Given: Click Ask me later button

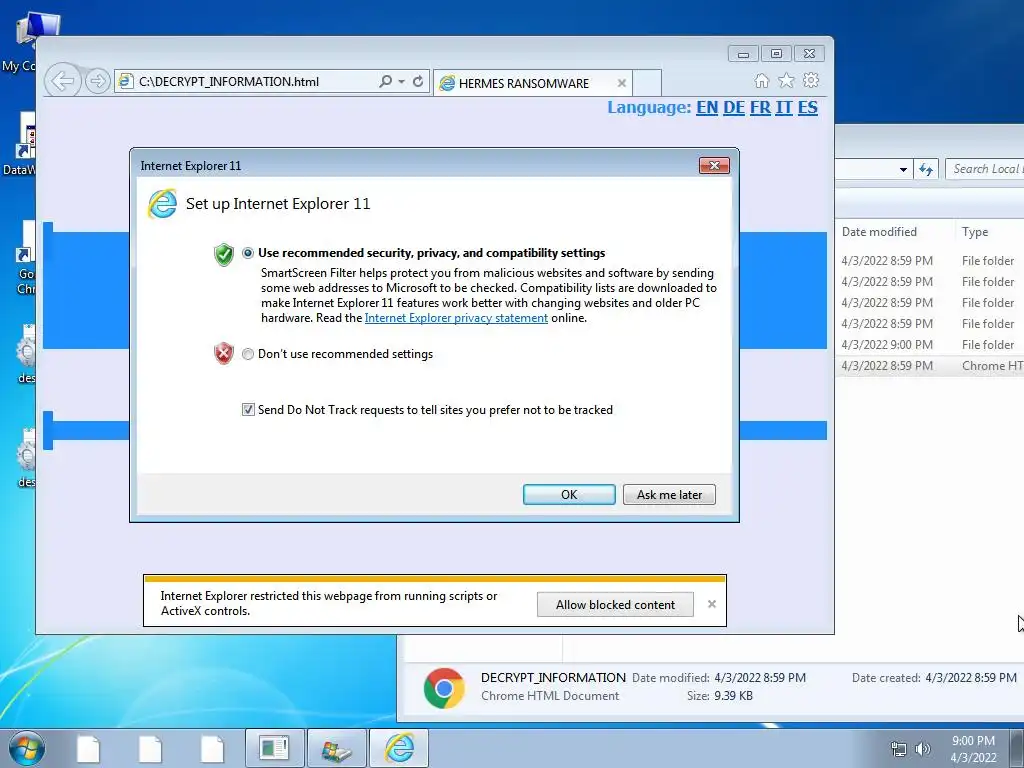Looking at the screenshot, I should click(x=669, y=494).
